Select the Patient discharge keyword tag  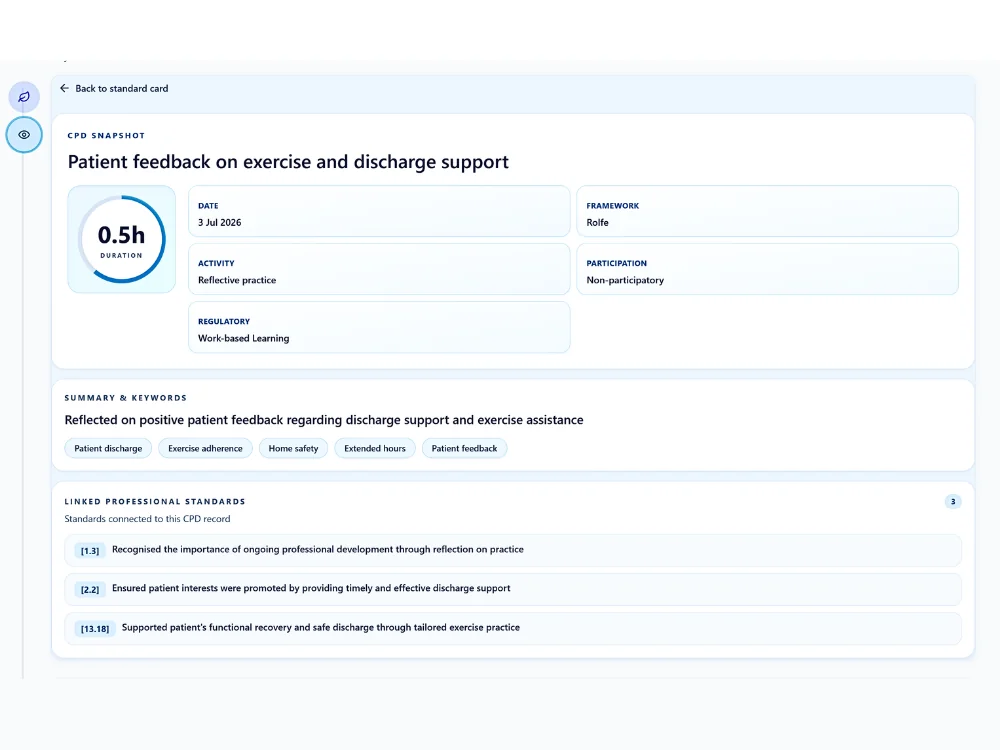[108, 448]
